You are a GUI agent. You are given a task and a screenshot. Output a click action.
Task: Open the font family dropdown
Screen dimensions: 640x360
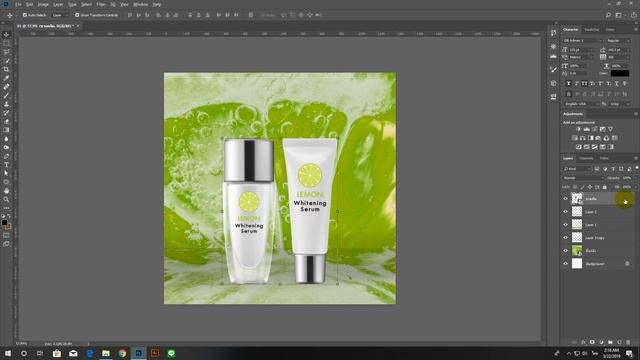pyautogui.click(x=582, y=41)
